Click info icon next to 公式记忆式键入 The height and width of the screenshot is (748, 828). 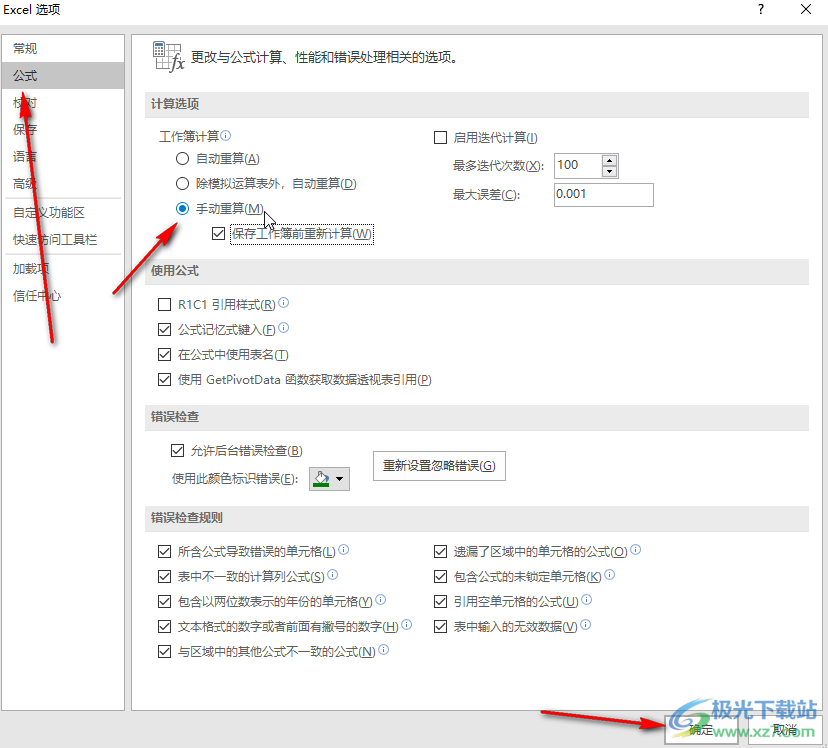click(x=284, y=328)
